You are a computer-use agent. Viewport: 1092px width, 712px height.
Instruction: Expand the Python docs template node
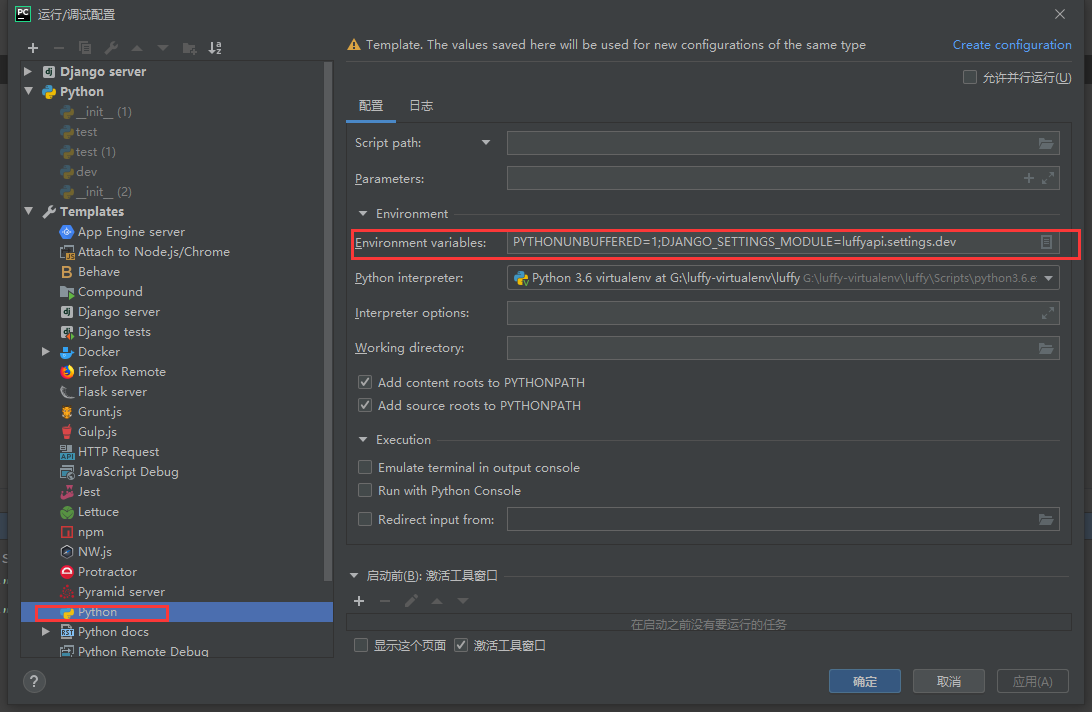click(46, 632)
